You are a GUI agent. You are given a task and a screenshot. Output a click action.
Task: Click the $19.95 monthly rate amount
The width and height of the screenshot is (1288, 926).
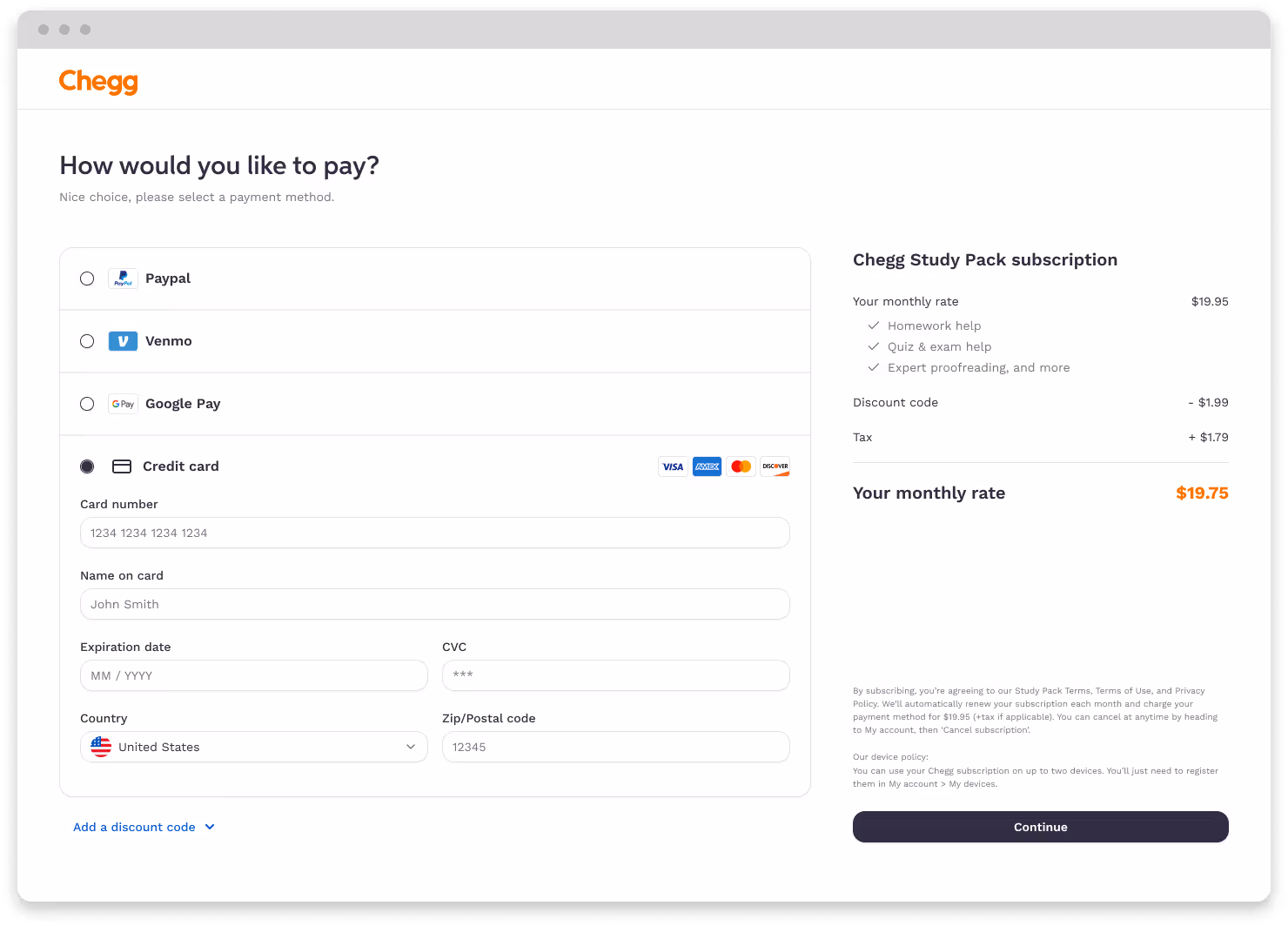1210,301
